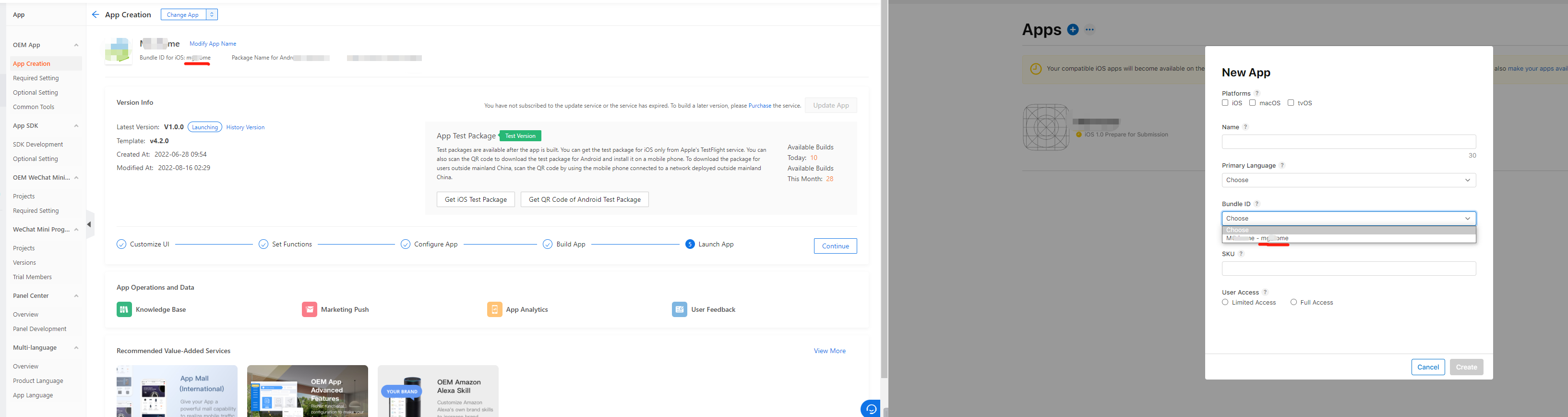Image resolution: width=1568 pixels, height=417 pixels.
Task: Click the help icon next to Name
Action: pos(1245,127)
